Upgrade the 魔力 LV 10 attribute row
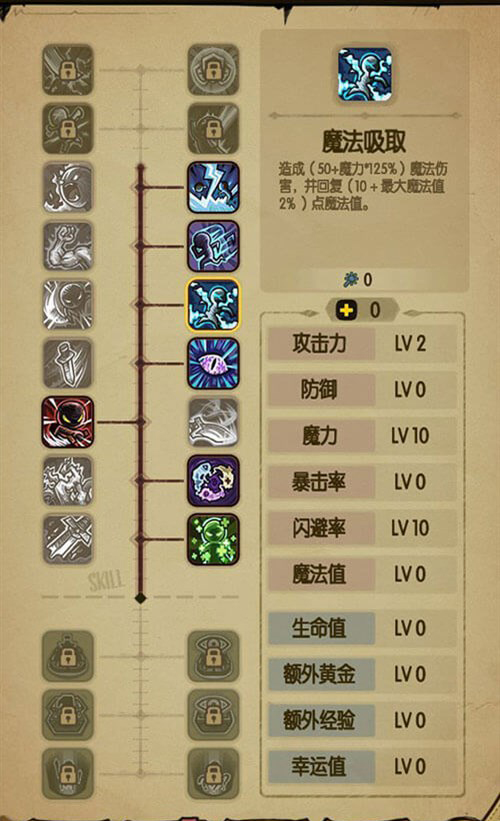The height and width of the screenshot is (821, 500). [x=362, y=436]
